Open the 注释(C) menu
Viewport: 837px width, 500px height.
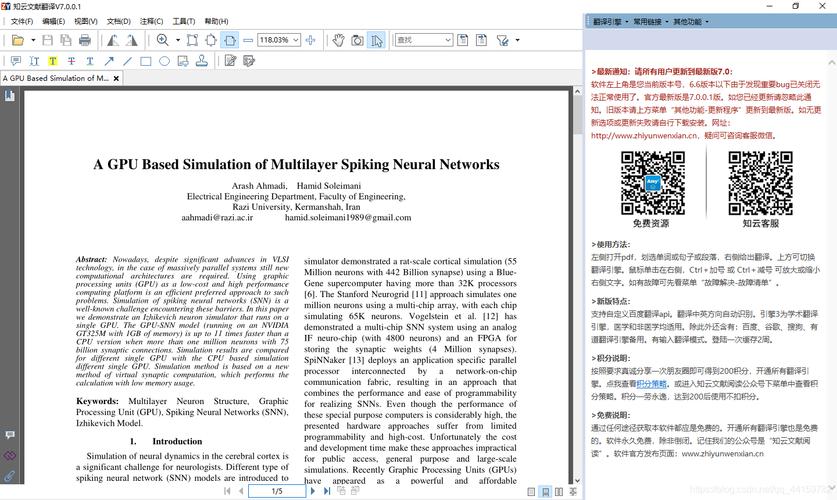pos(151,21)
